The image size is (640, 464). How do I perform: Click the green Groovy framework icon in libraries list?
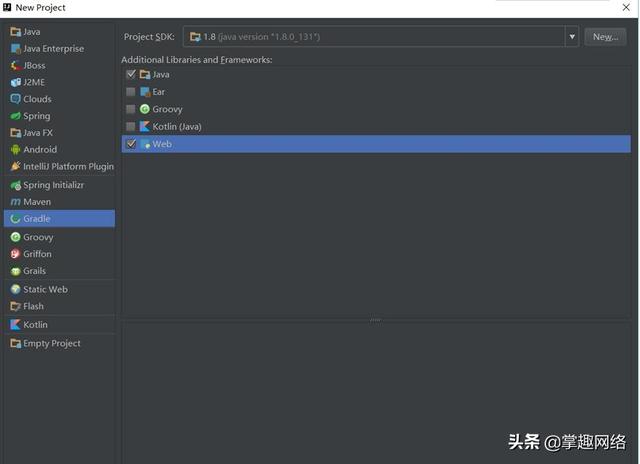click(x=145, y=109)
